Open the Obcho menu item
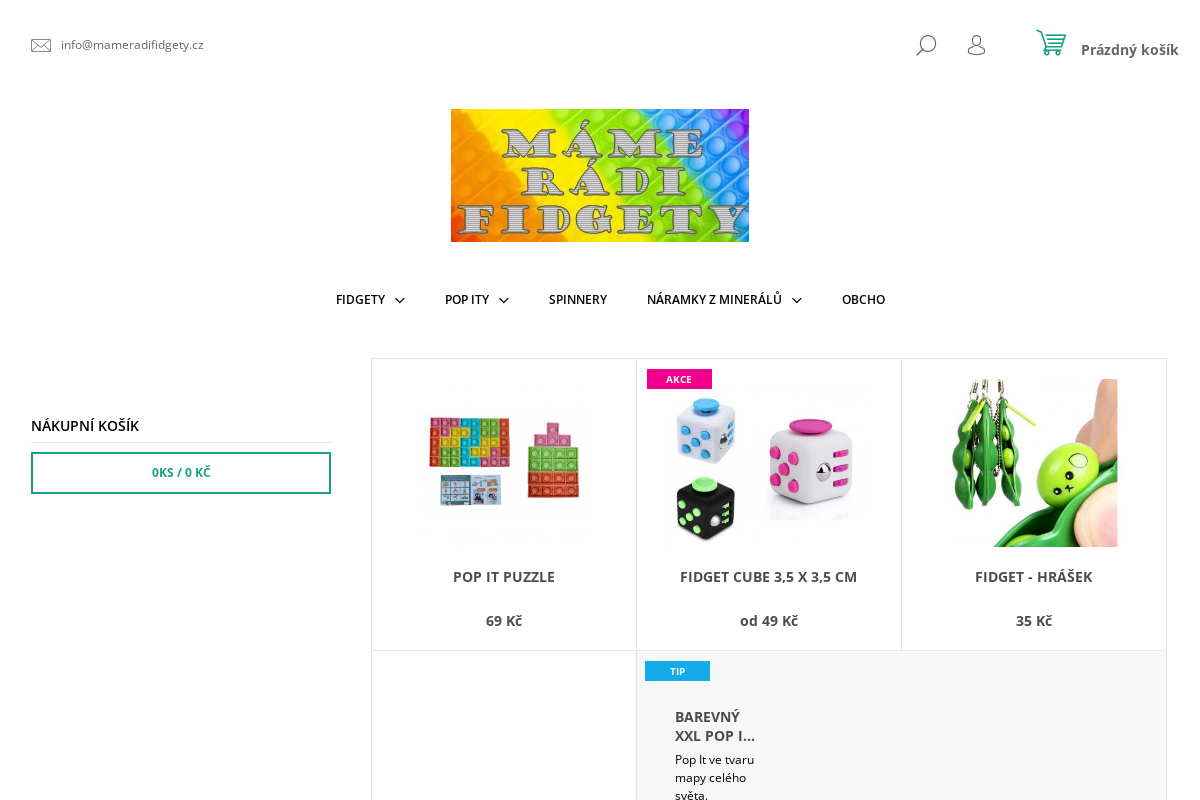Image resolution: width=1200 pixels, height=800 pixels. click(x=863, y=299)
